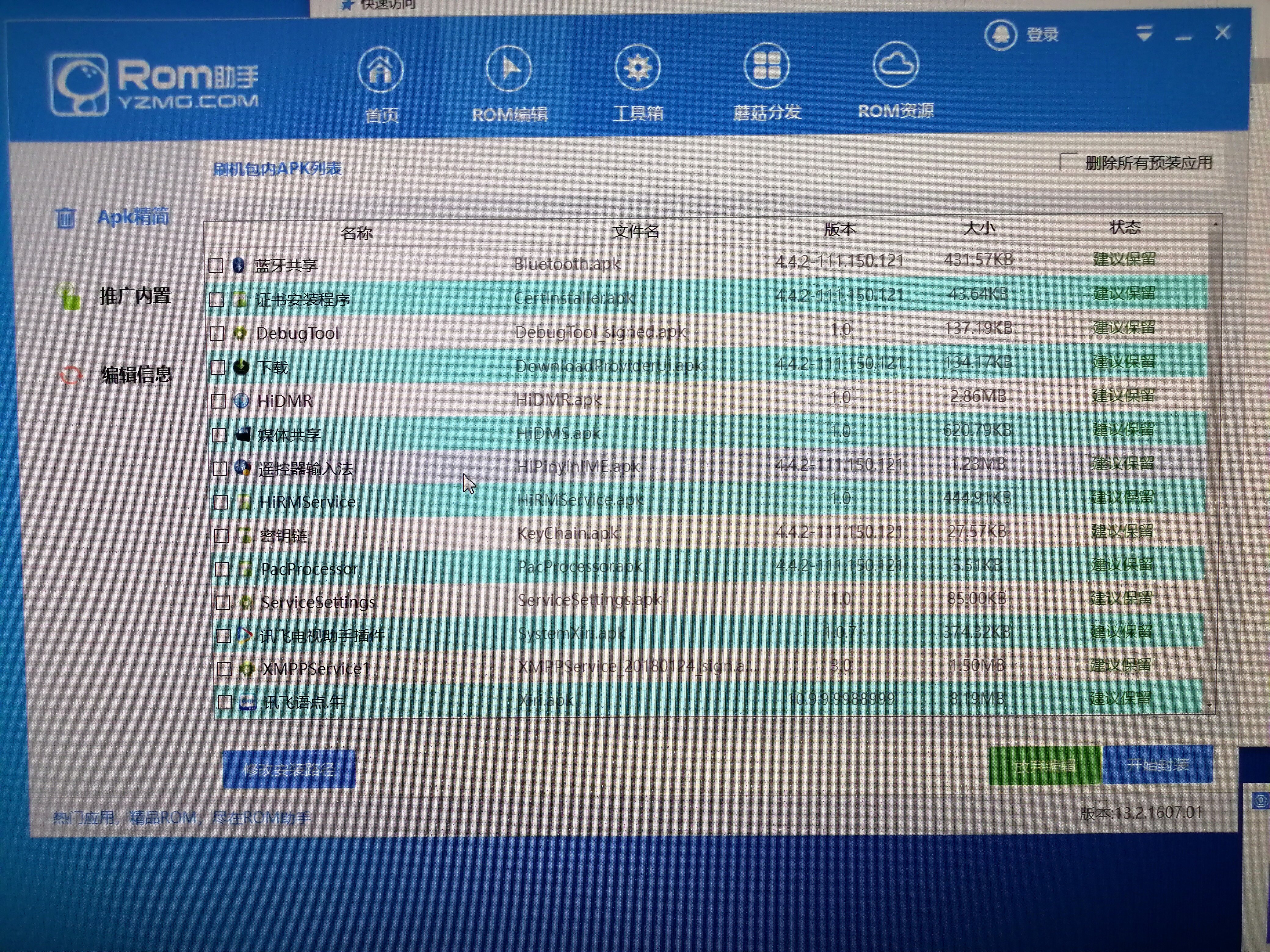
Task: Click the 开始封装 button
Action: 1157,764
